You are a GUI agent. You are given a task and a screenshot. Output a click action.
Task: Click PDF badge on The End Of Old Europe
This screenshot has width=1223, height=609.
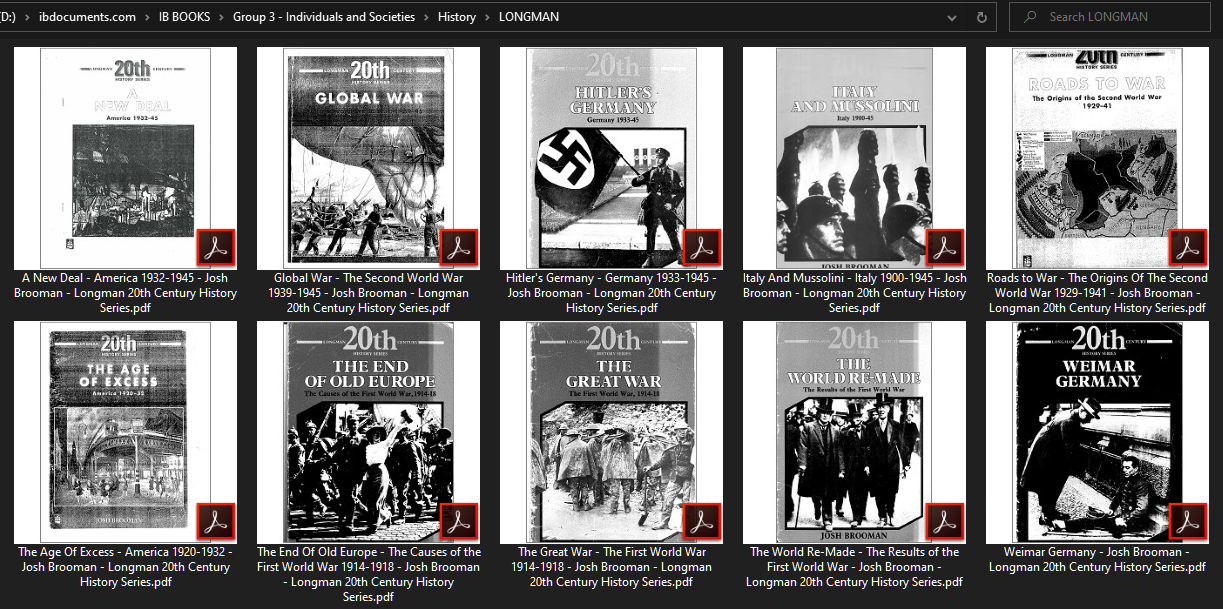click(x=458, y=521)
